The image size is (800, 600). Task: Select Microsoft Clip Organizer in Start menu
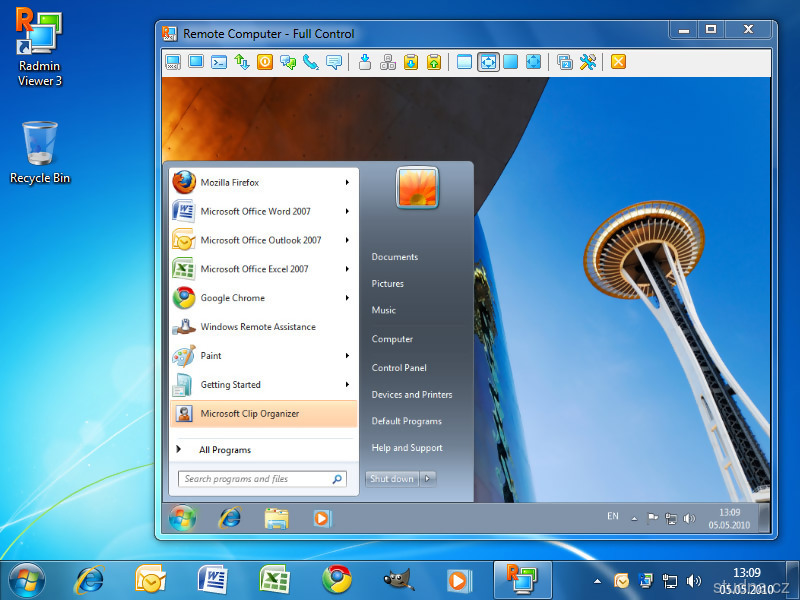(x=249, y=414)
